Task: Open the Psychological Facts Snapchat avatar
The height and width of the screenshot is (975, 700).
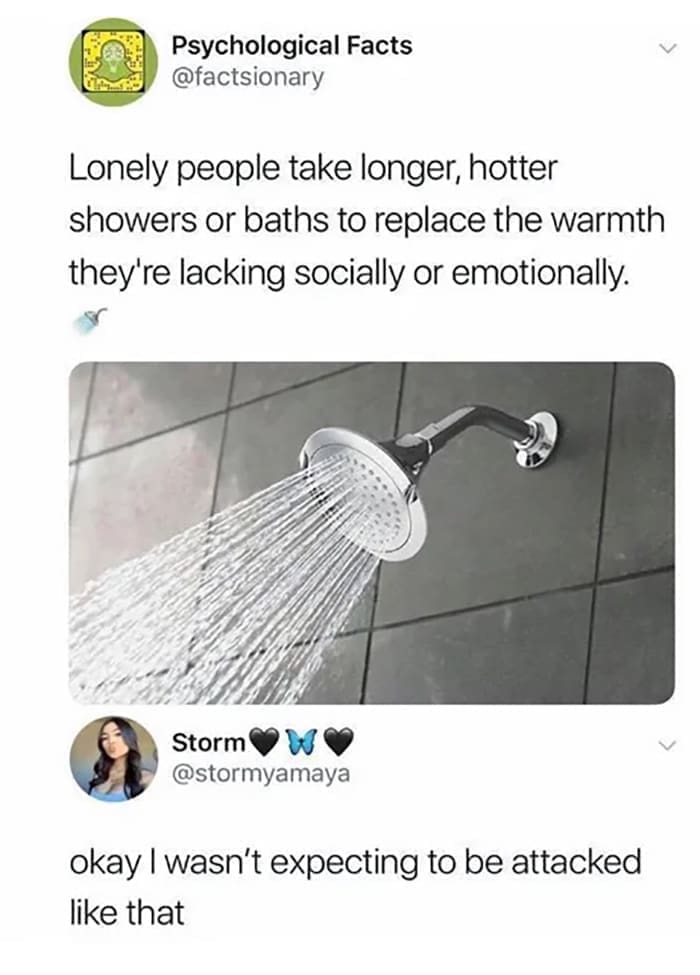Action: [113, 62]
